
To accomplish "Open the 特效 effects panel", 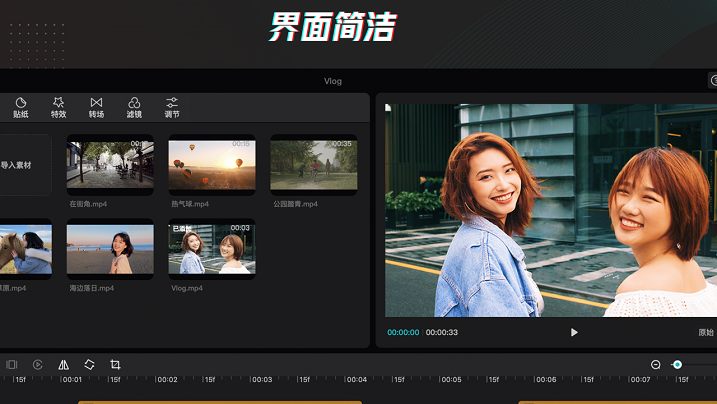I will click(x=58, y=107).
